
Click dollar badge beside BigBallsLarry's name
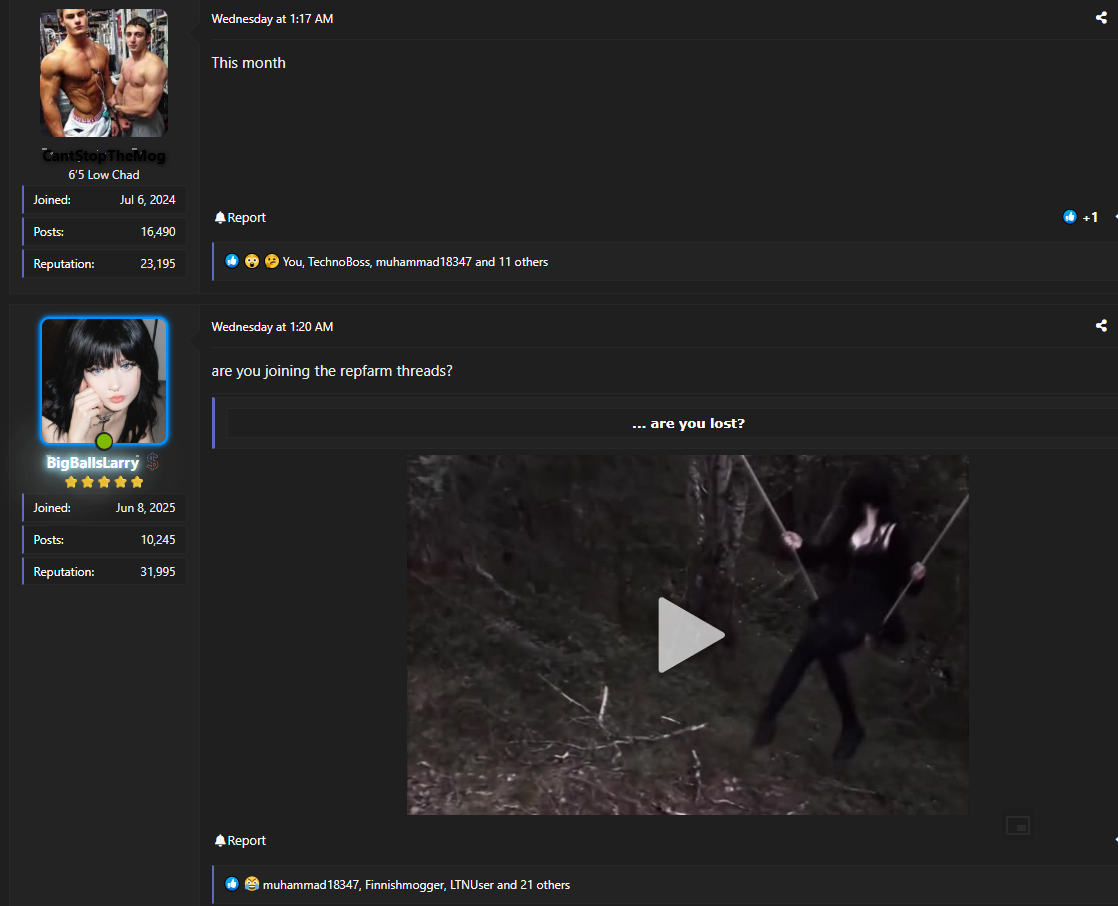pos(152,462)
